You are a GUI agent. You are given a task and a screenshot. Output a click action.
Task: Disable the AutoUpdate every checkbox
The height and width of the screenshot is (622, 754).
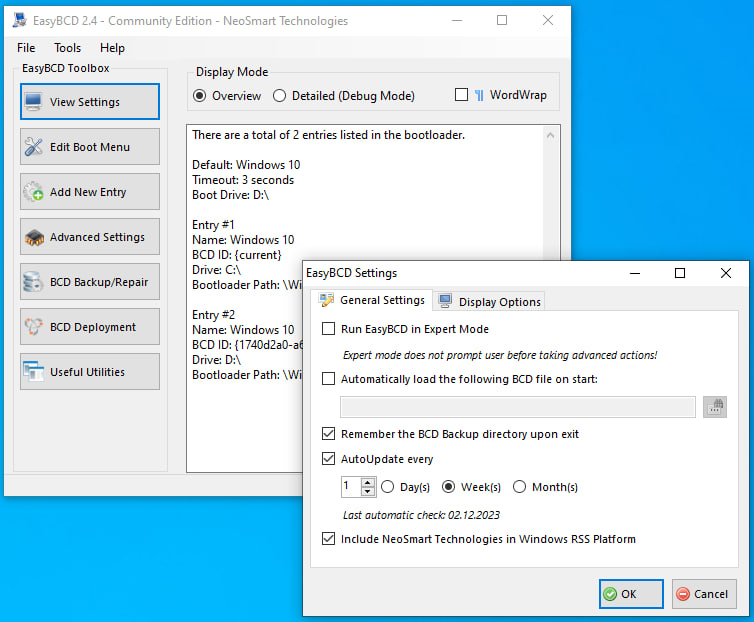click(x=328, y=459)
